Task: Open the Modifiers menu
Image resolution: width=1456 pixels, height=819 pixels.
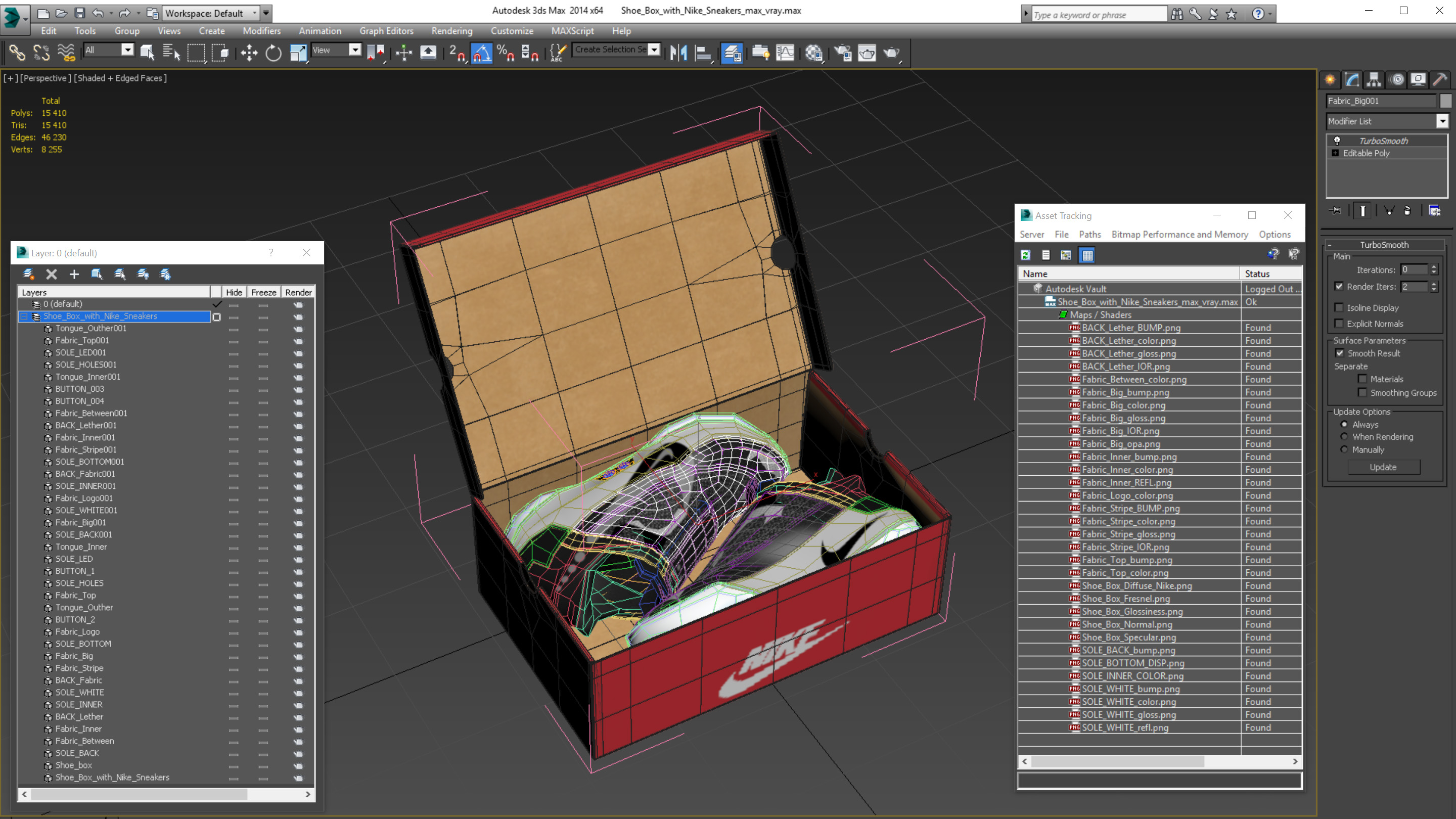Action: (x=261, y=31)
